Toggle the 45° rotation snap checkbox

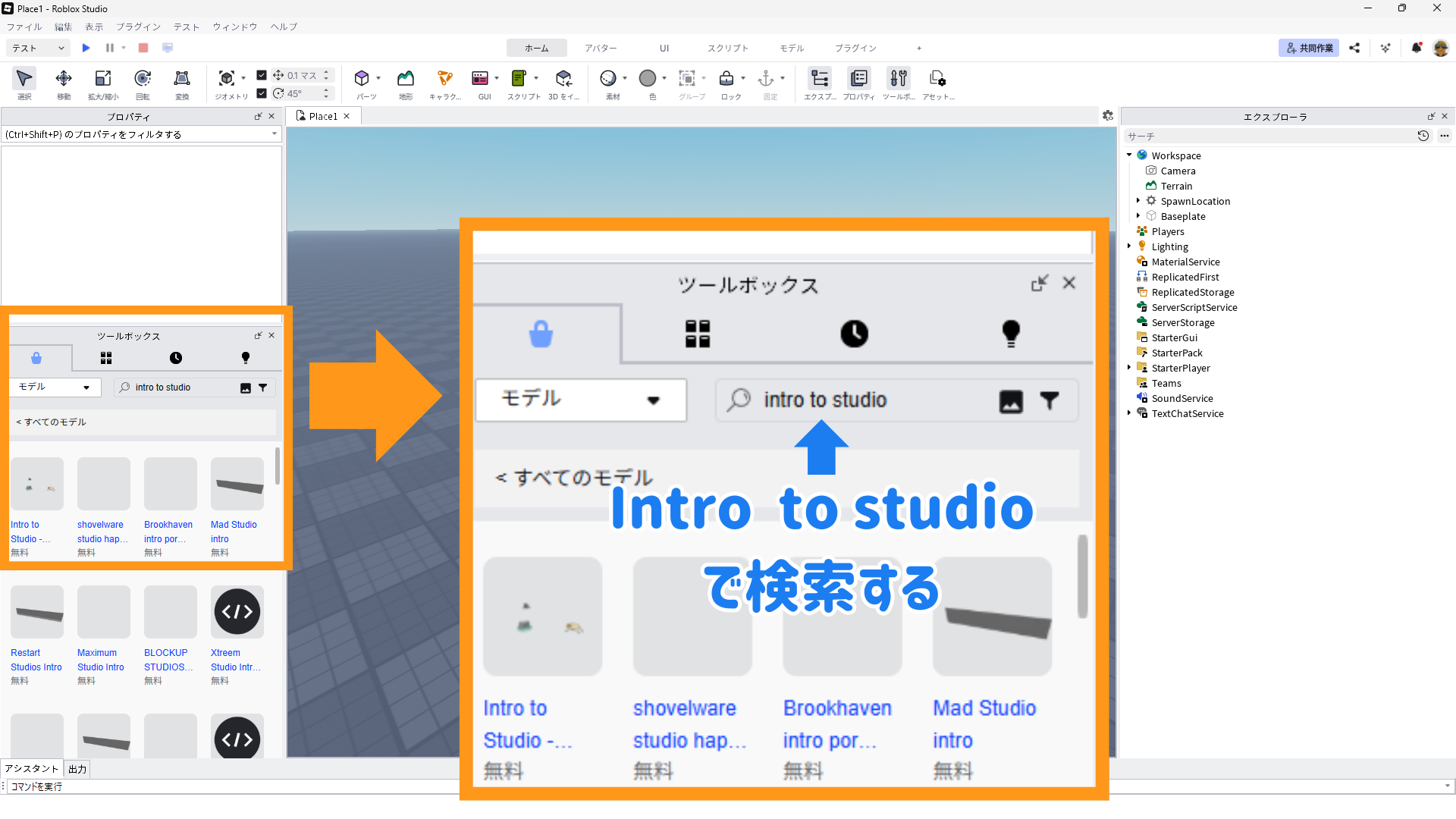coord(262,93)
